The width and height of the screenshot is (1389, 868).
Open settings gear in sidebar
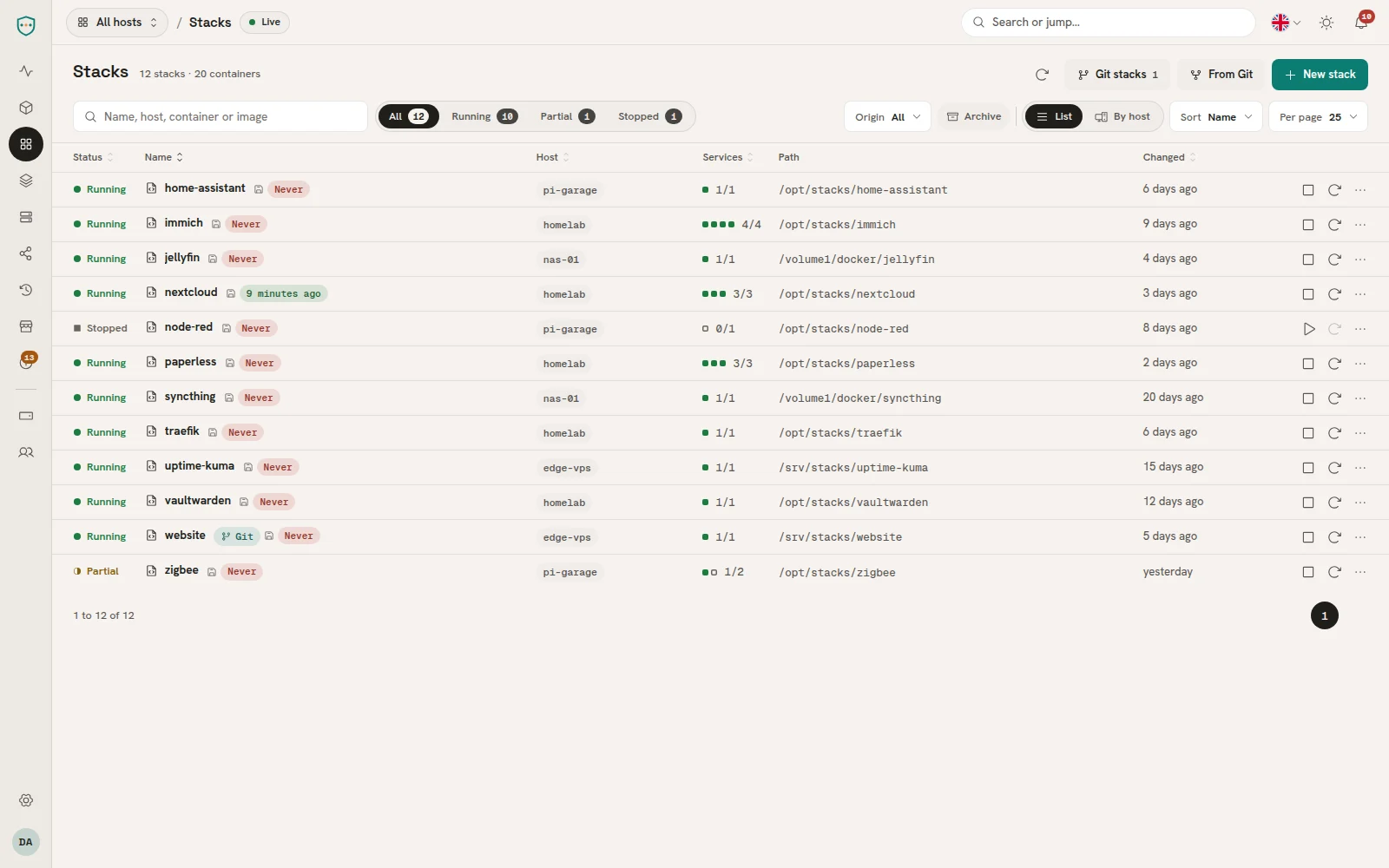point(26,800)
